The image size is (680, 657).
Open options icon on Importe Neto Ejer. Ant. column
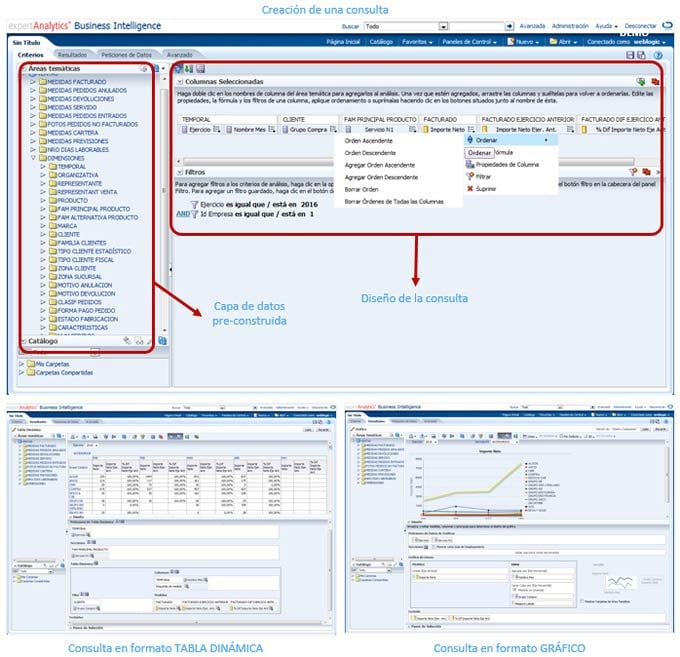coord(570,129)
